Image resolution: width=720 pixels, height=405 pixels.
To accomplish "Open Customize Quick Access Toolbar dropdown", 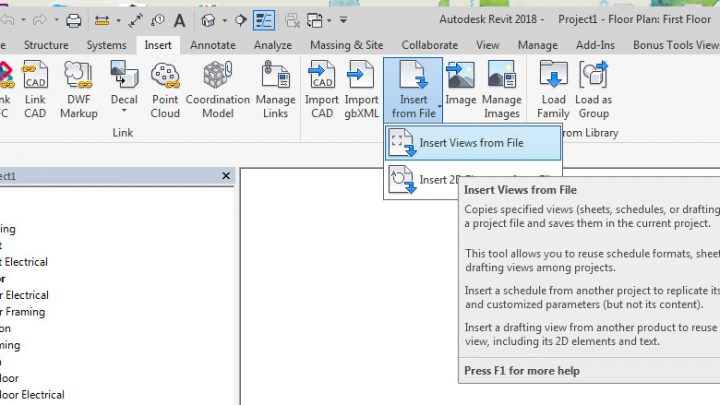I will tap(343, 20).
